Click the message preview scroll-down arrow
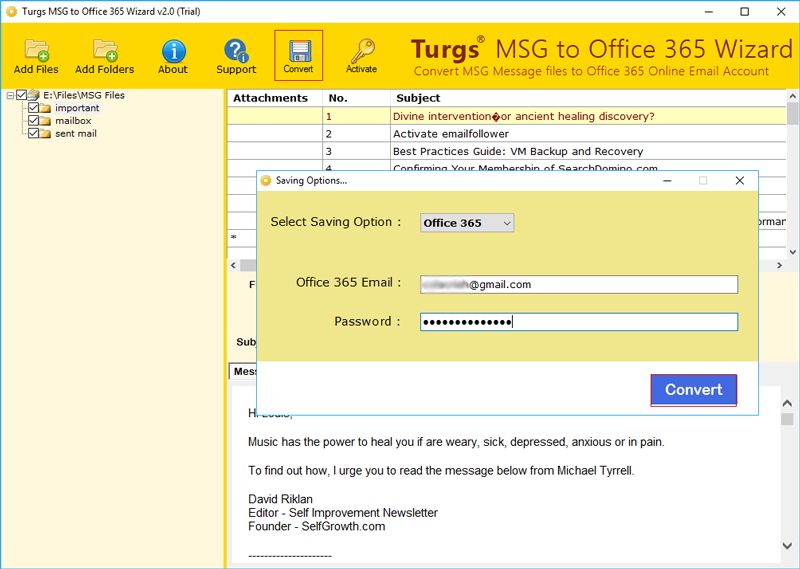Viewport: 800px width, 569px height. (787, 546)
